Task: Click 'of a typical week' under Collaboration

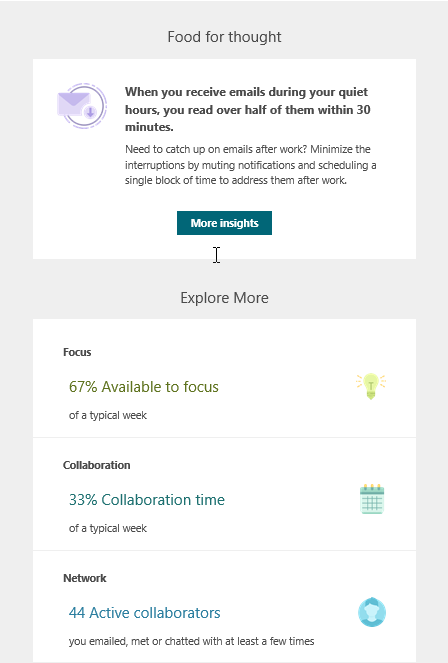Action: point(108,528)
